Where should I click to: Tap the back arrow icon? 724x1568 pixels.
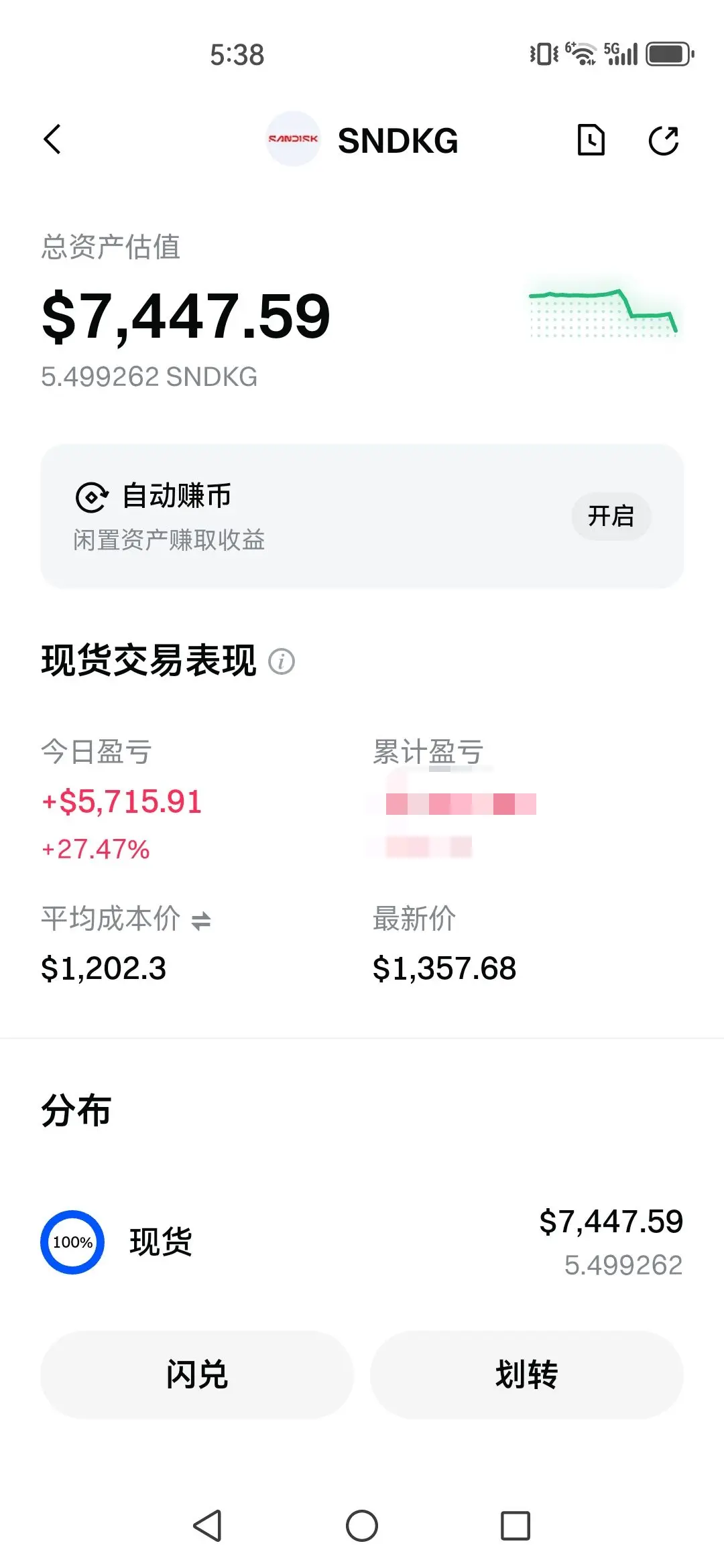click(52, 139)
